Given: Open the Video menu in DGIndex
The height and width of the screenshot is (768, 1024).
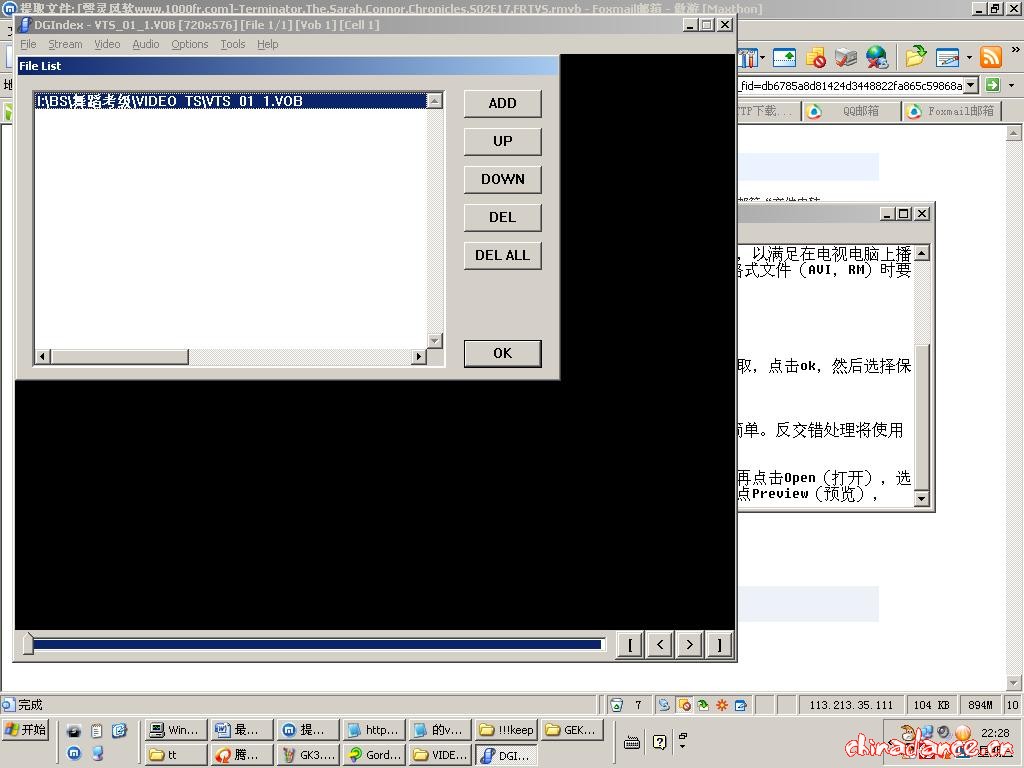Looking at the screenshot, I should (107, 44).
